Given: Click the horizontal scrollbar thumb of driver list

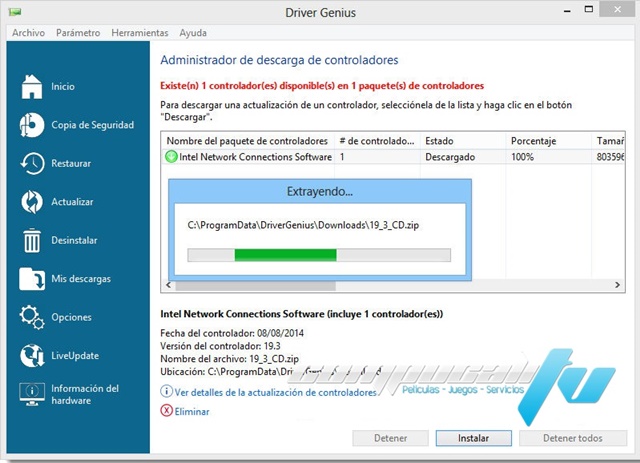Looking at the screenshot, I should pos(256,285).
